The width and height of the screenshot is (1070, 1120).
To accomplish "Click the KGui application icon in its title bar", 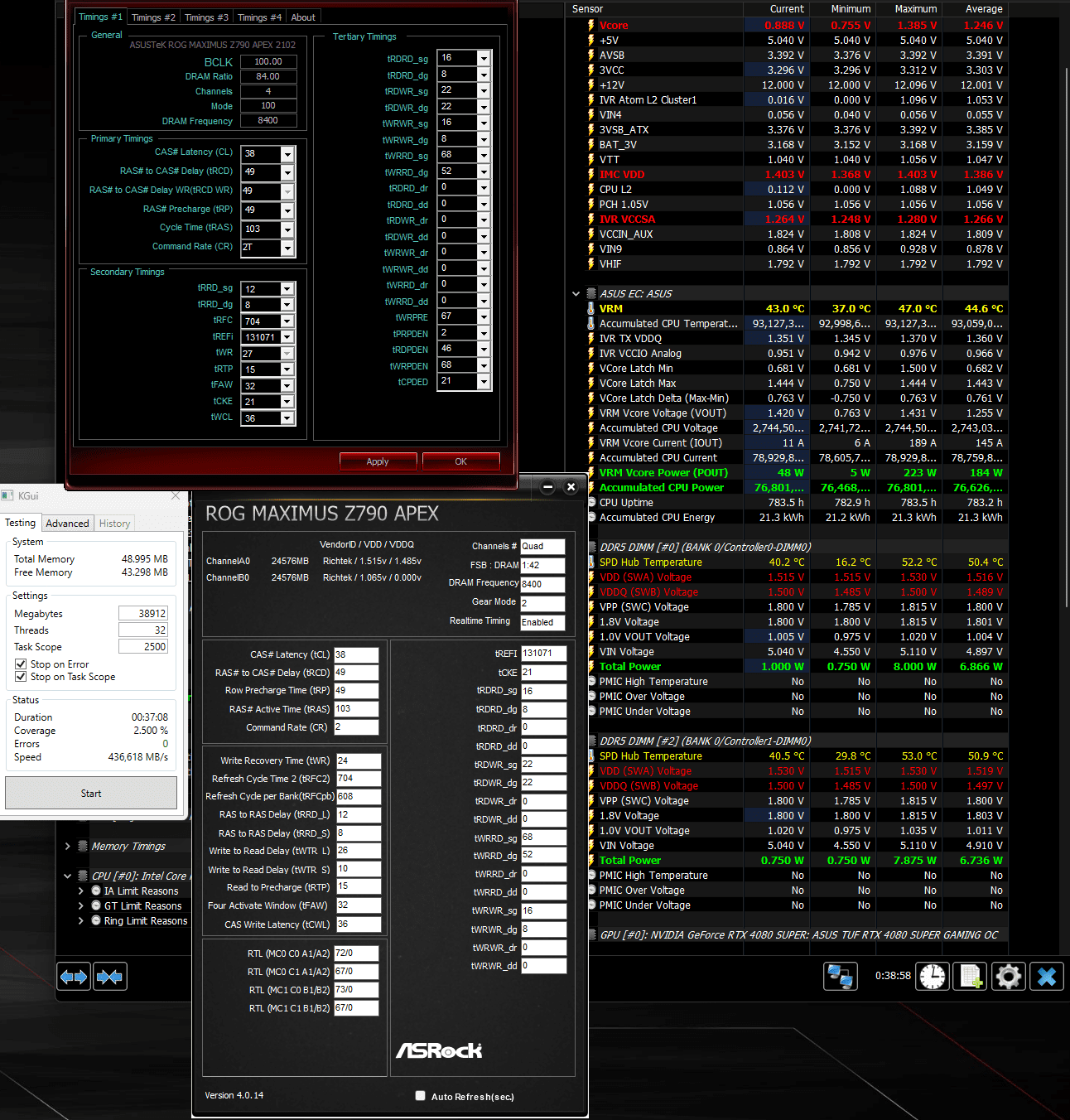I will coord(7,495).
